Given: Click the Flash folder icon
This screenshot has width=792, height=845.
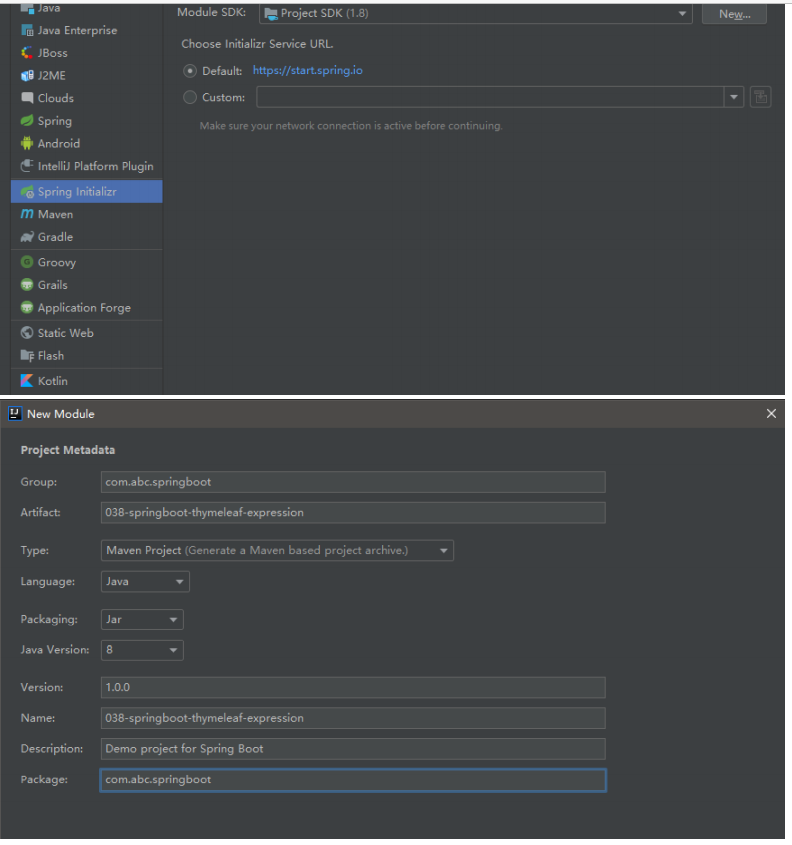Looking at the screenshot, I should click(x=27, y=356).
